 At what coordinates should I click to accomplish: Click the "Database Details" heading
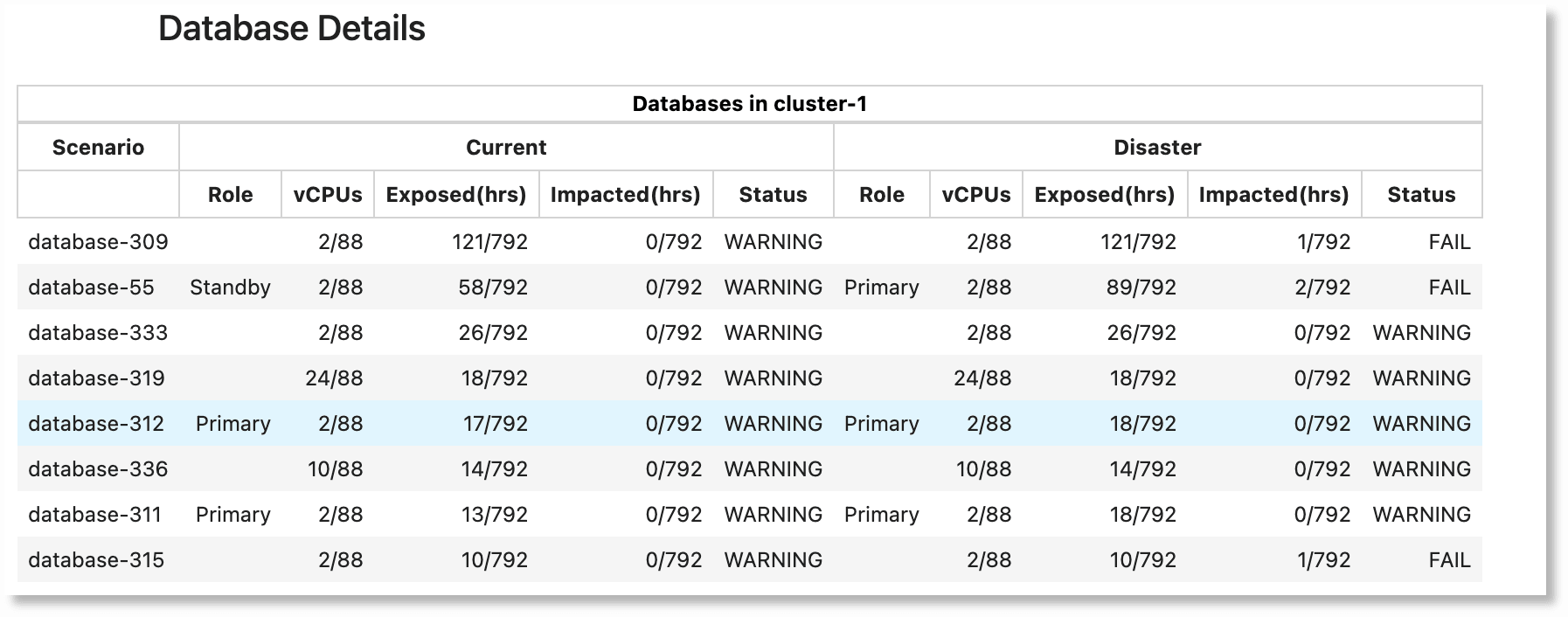tap(292, 29)
